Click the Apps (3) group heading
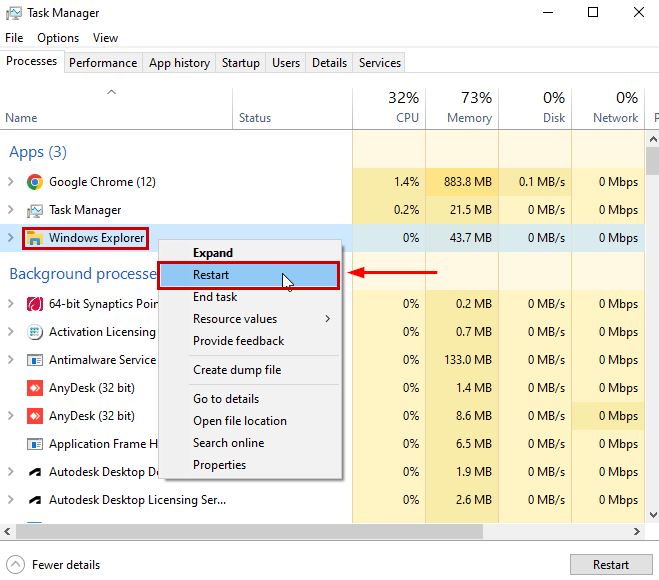Viewport: 659px width, 580px height. click(x=38, y=152)
